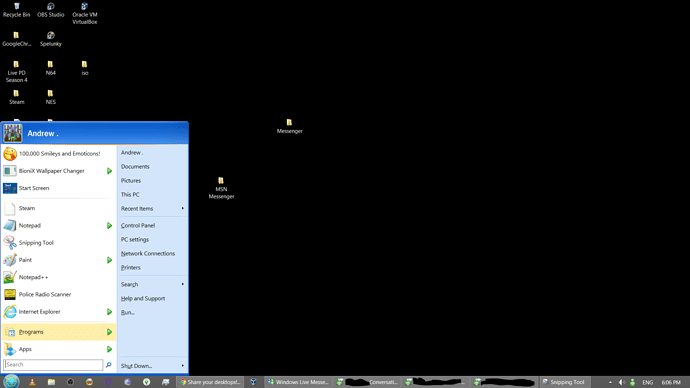Screen dimensions: 690x388
Task: Click the Run... menu item
Action: [128, 312]
